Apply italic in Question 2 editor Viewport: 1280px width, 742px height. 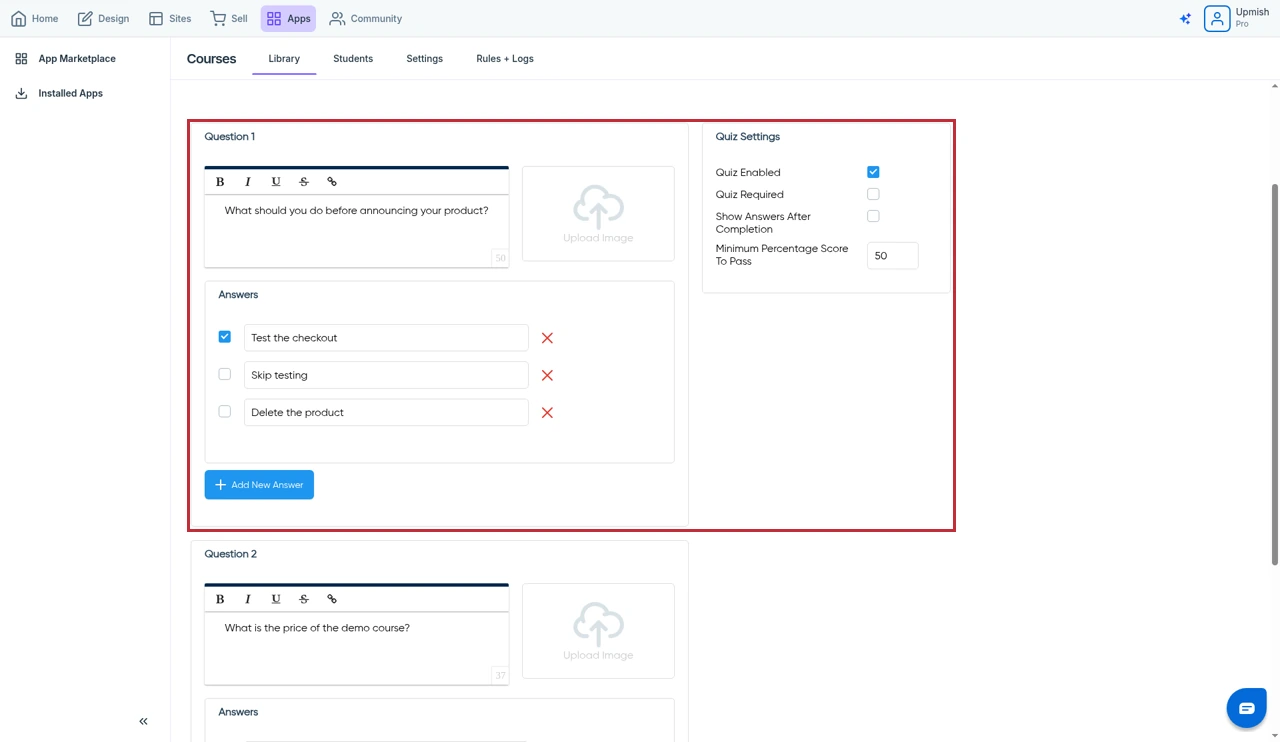(x=248, y=599)
